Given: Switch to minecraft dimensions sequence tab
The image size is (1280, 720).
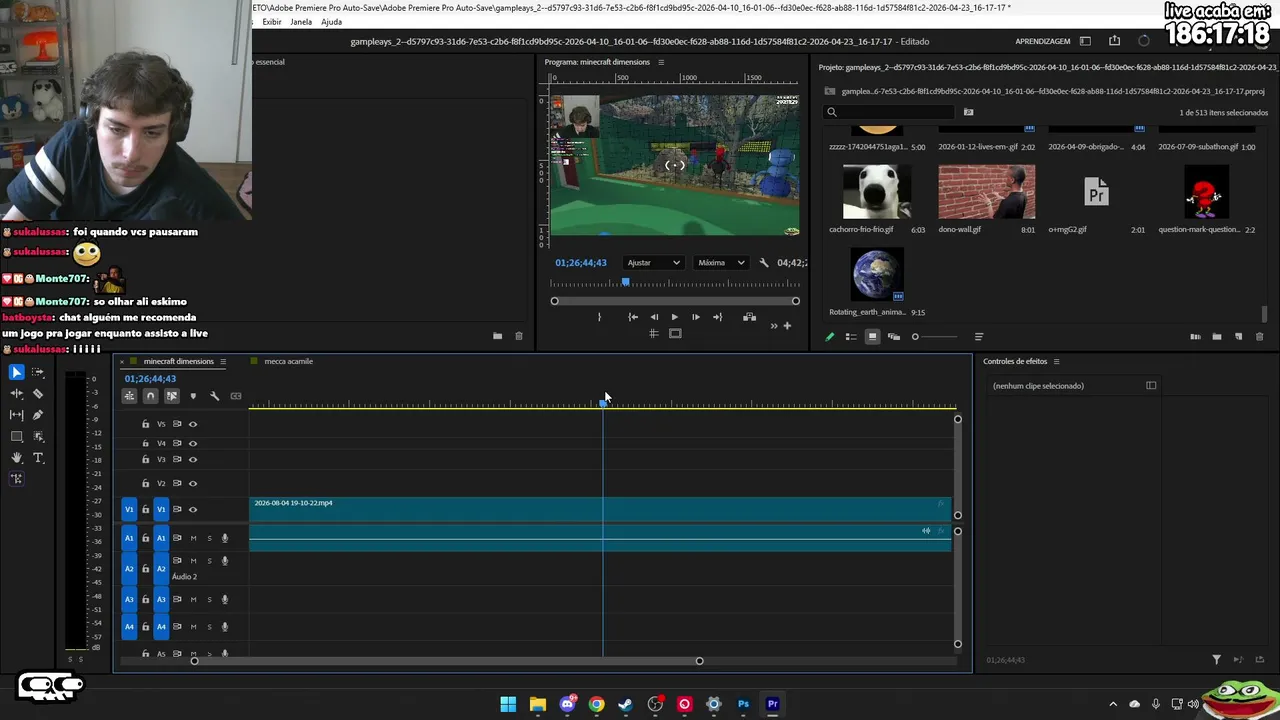Looking at the screenshot, I should [x=178, y=362].
